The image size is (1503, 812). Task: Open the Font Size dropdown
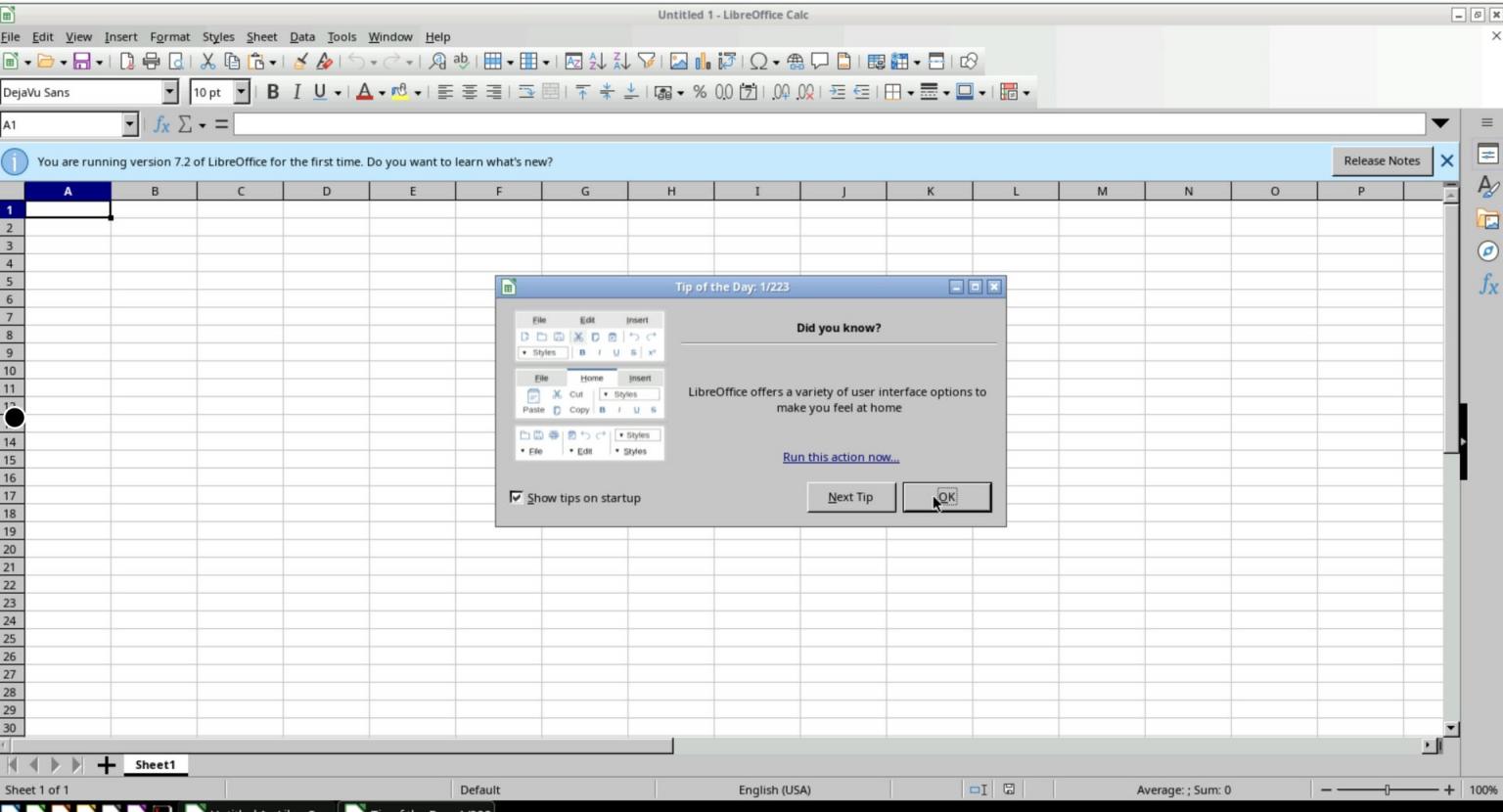pyautogui.click(x=242, y=92)
